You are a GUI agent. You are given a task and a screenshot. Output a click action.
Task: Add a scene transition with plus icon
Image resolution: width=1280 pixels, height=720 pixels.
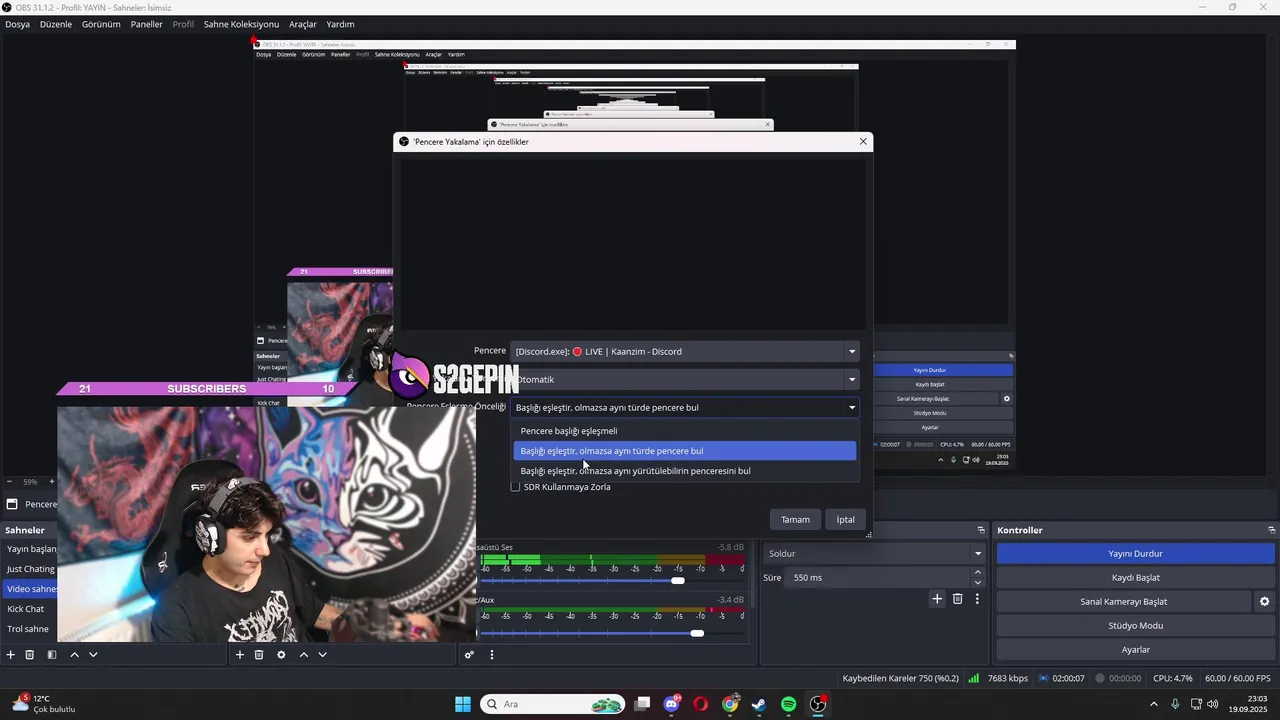(x=937, y=599)
